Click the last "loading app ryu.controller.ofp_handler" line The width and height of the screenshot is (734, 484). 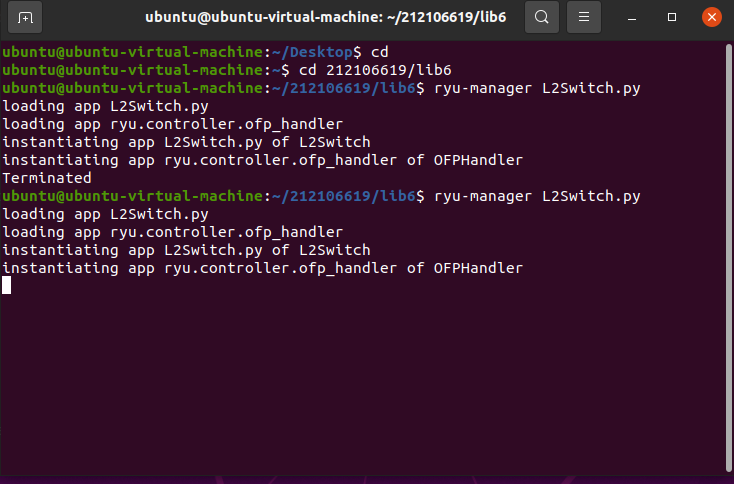pos(172,232)
